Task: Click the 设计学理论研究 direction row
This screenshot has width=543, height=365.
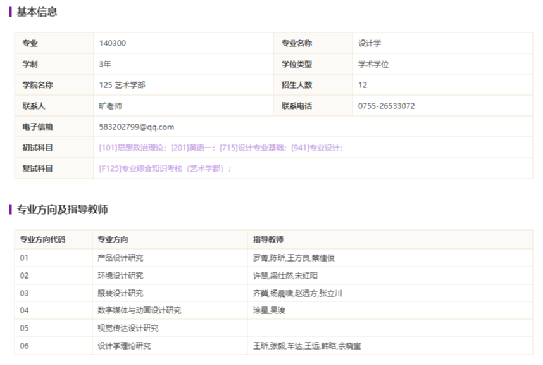Action: [274, 346]
